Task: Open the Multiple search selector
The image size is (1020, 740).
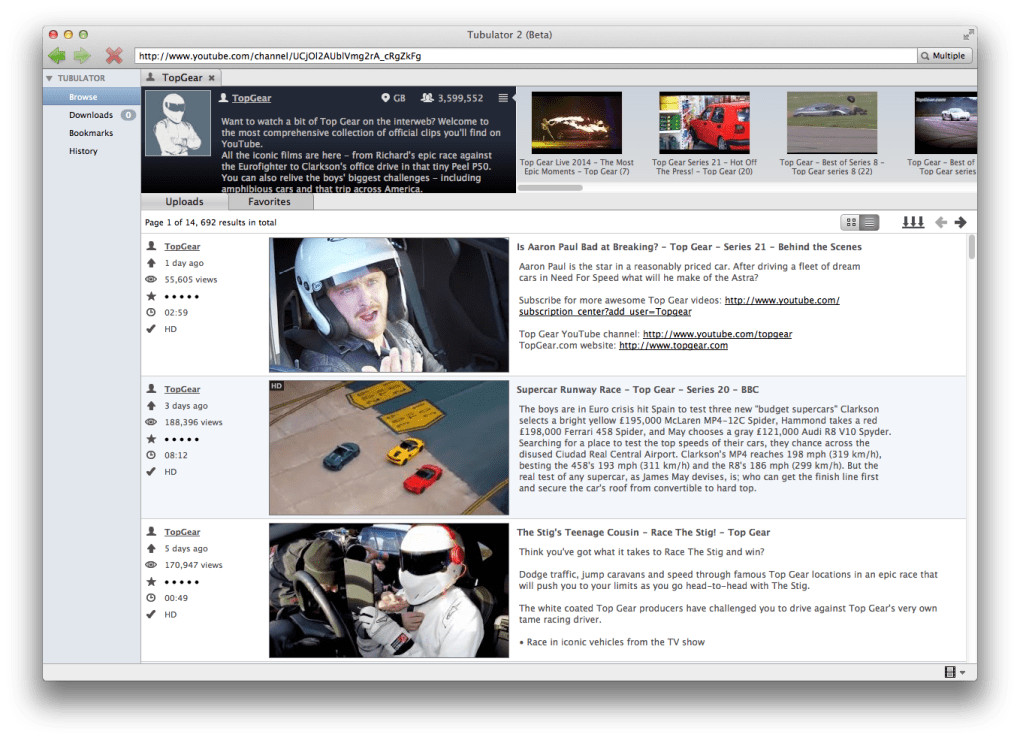Action: pyautogui.click(x=945, y=56)
